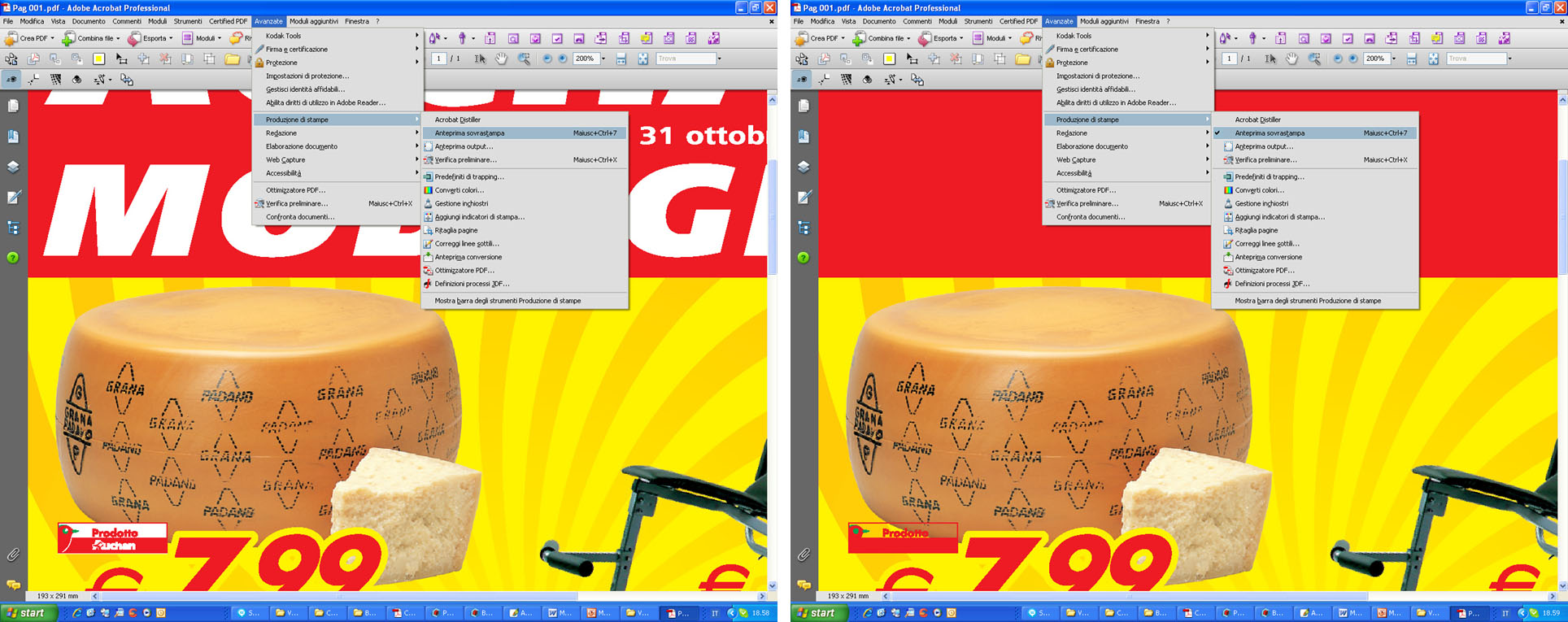Viewport: 1568px width, 622px height.
Task: Click folder icon in right window toolbar
Action: pos(1022,59)
